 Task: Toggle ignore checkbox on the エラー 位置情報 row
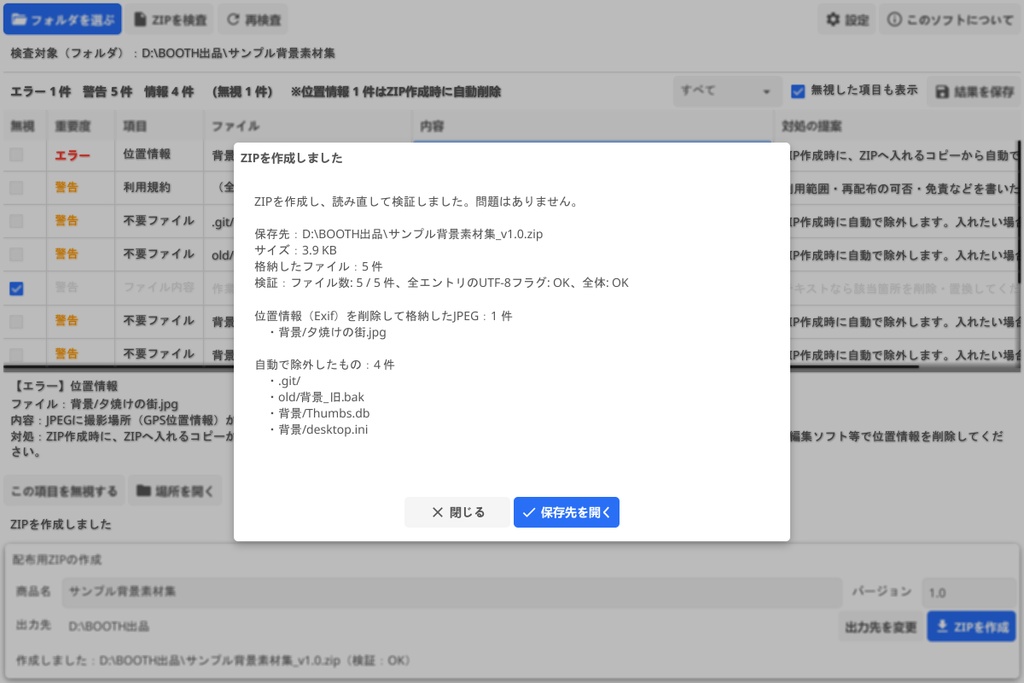(x=16, y=155)
